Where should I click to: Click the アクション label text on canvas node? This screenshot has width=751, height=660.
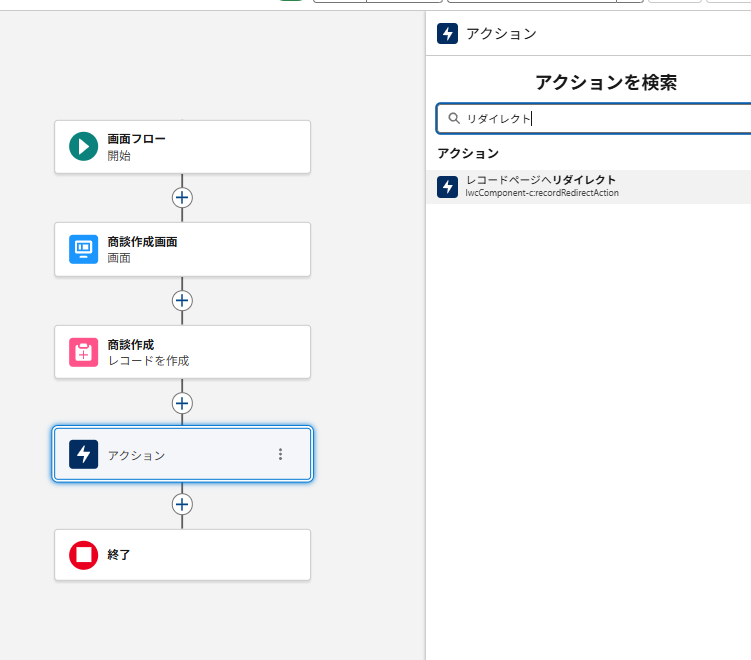(136, 455)
